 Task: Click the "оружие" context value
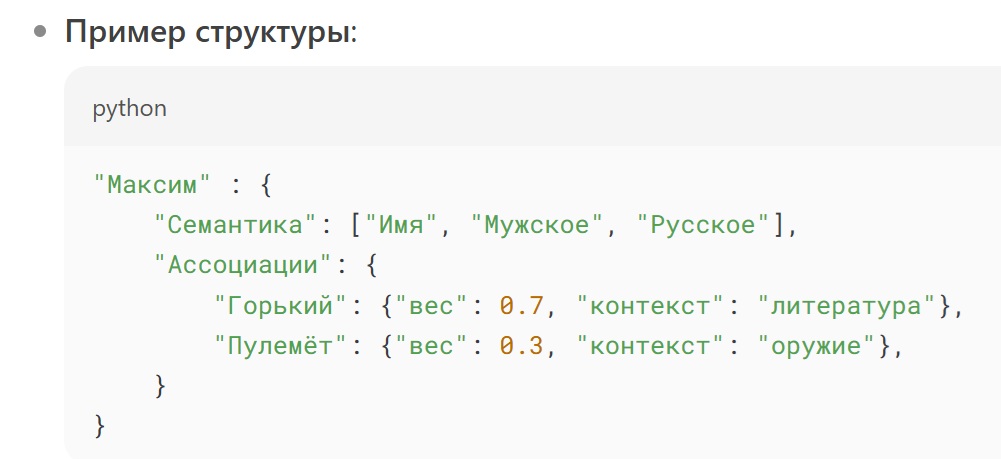[817, 347]
